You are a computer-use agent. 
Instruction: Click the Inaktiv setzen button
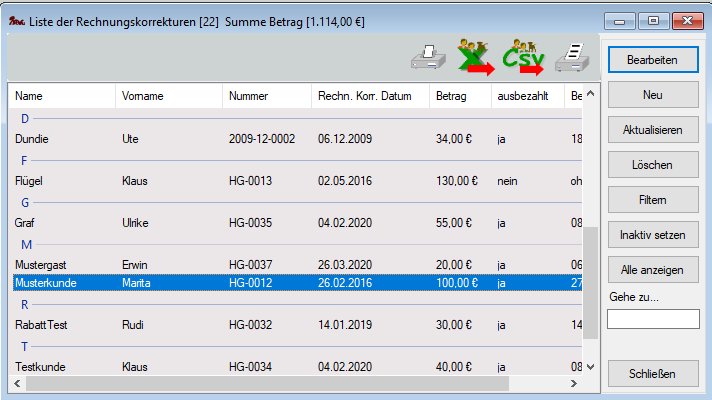pos(653,234)
